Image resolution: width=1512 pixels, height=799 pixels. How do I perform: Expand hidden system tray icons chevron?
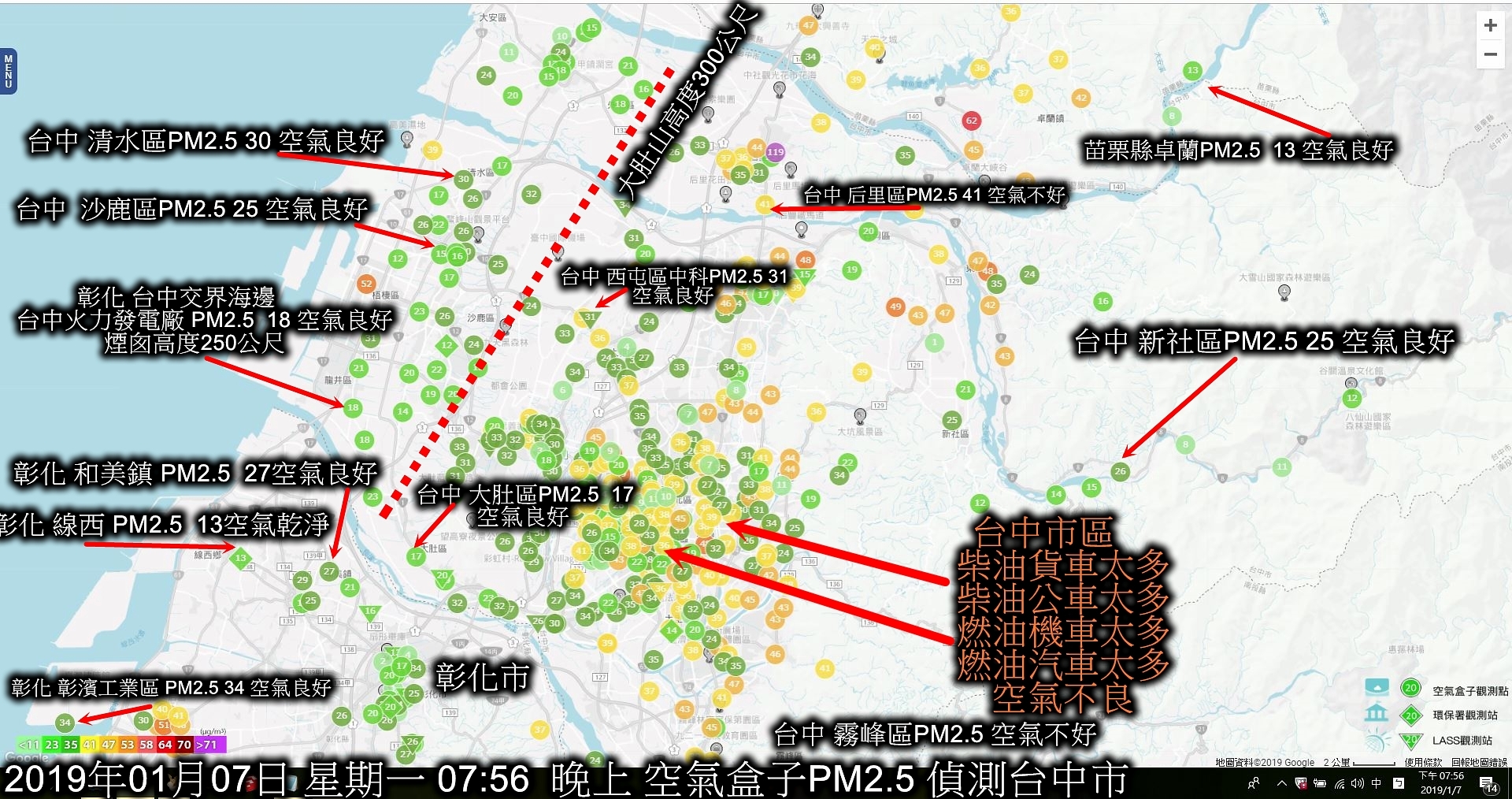point(1281,783)
